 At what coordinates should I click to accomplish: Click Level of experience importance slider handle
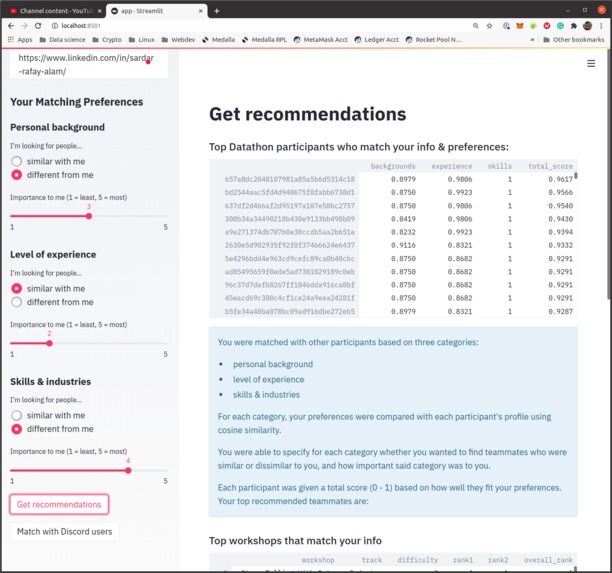(50, 343)
